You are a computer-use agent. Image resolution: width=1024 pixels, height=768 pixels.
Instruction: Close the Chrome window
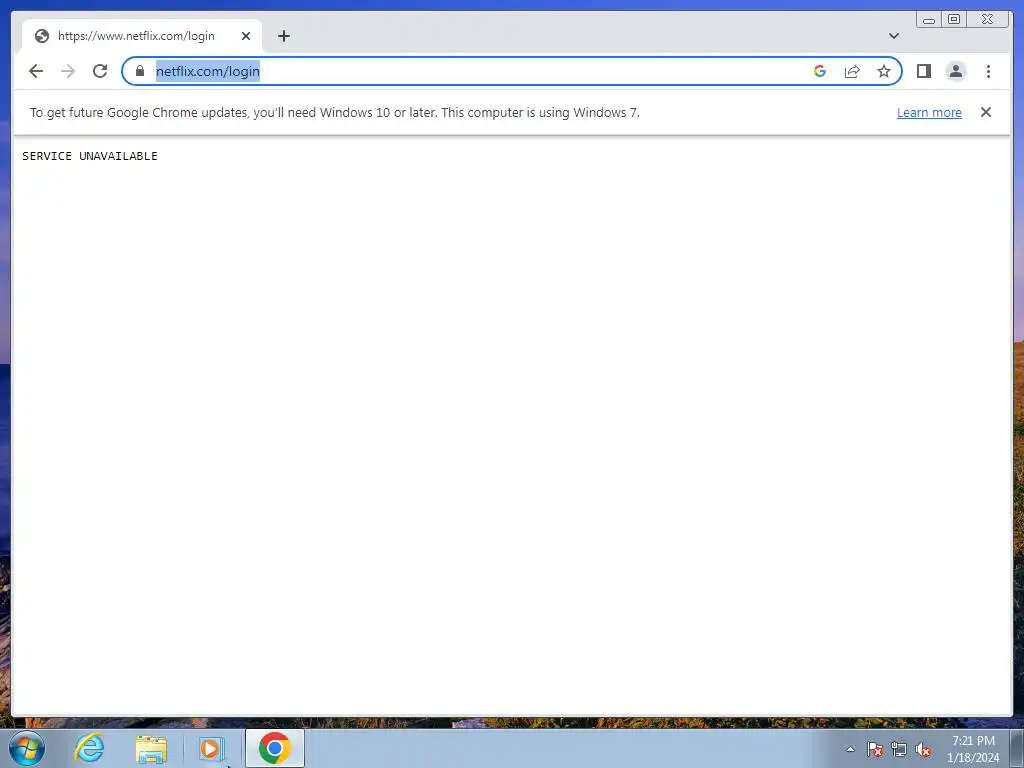[x=987, y=20]
